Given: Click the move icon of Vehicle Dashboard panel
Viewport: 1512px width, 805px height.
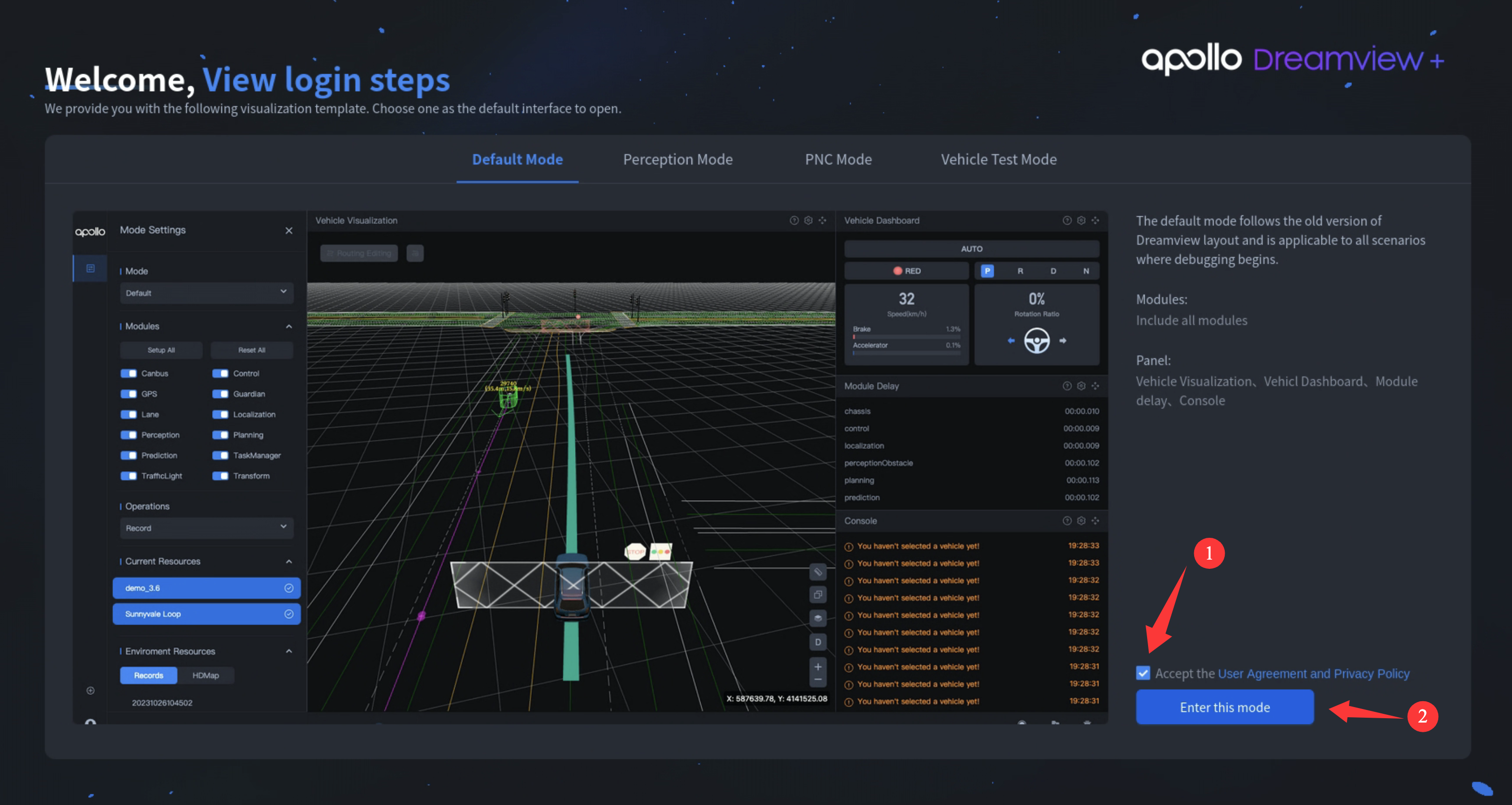Looking at the screenshot, I should click(x=1095, y=221).
